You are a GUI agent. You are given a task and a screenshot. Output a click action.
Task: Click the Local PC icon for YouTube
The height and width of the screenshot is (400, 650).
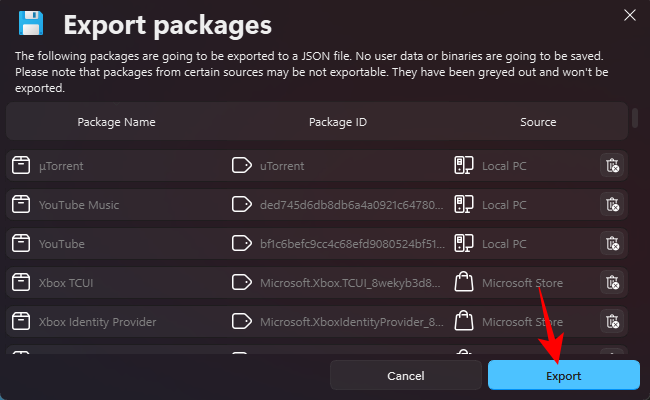tap(463, 244)
